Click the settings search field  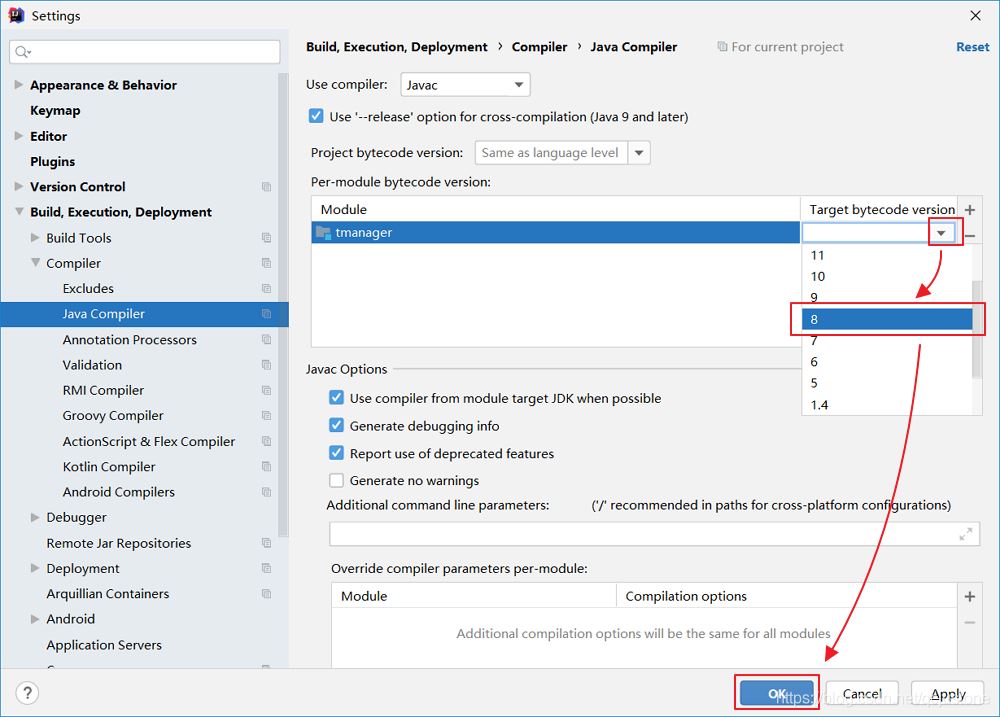pos(145,51)
